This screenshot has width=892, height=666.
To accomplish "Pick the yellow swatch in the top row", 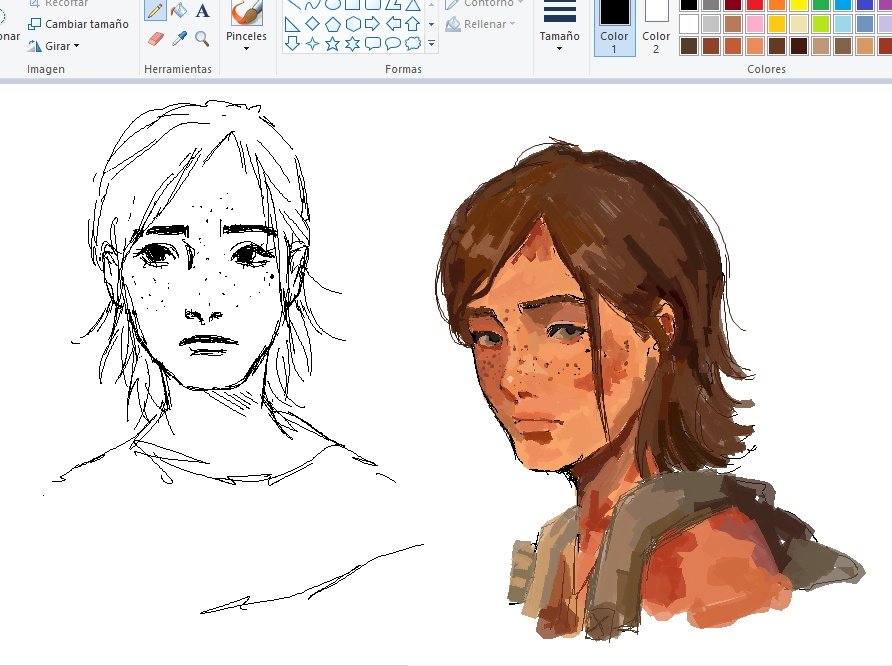I will click(x=799, y=5).
